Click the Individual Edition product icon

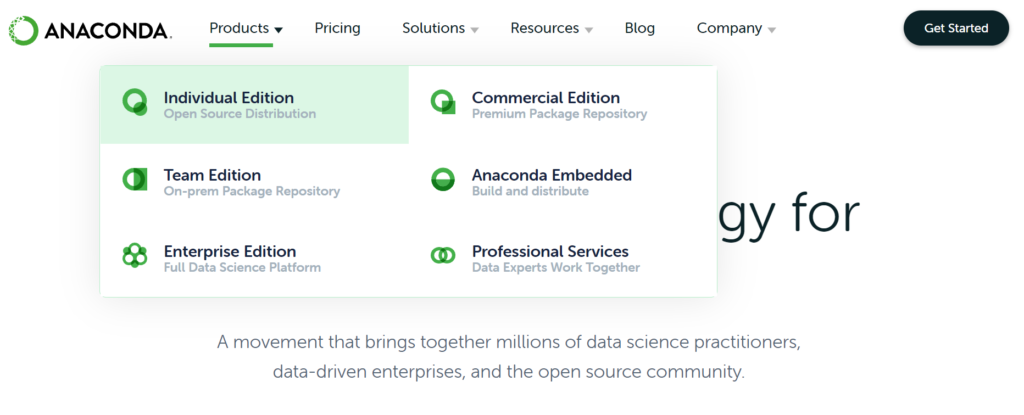pos(134,102)
